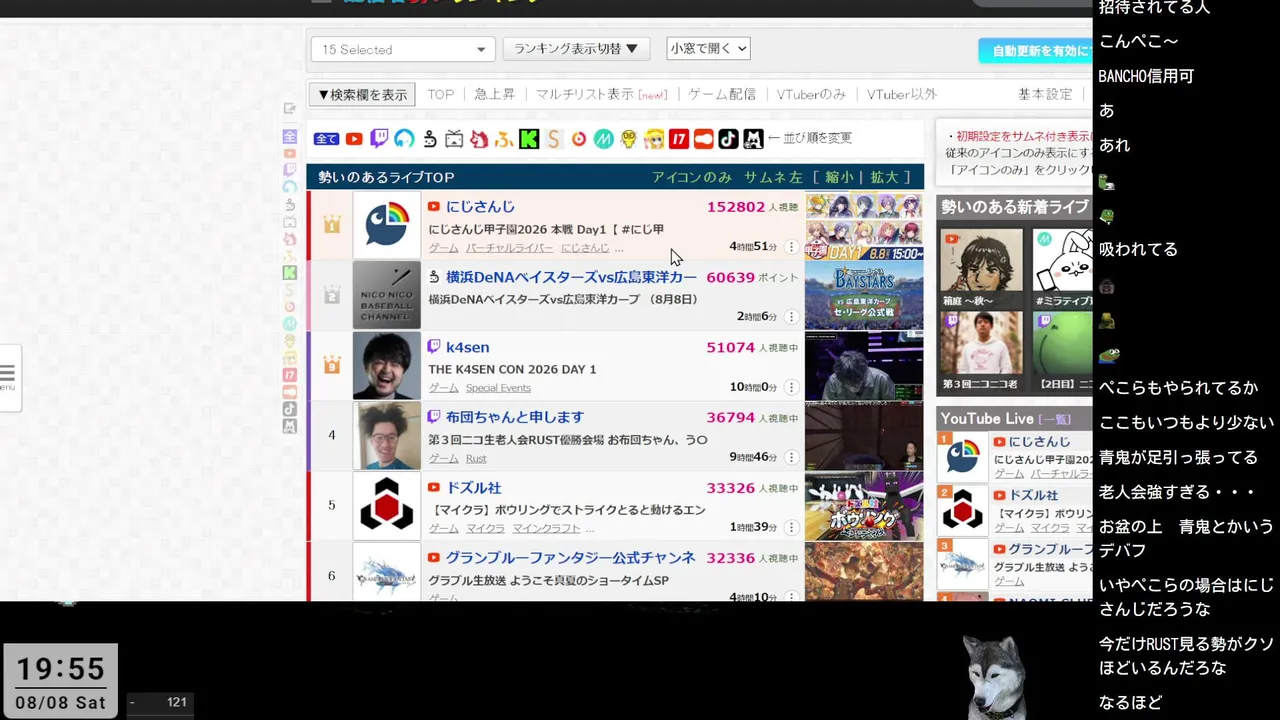Image resolution: width=1280 pixels, height=720 pixels.
Task: Filter streams by the orange ふ (FC2) icon
Action: pyautogui.click(x=504, y=139)
